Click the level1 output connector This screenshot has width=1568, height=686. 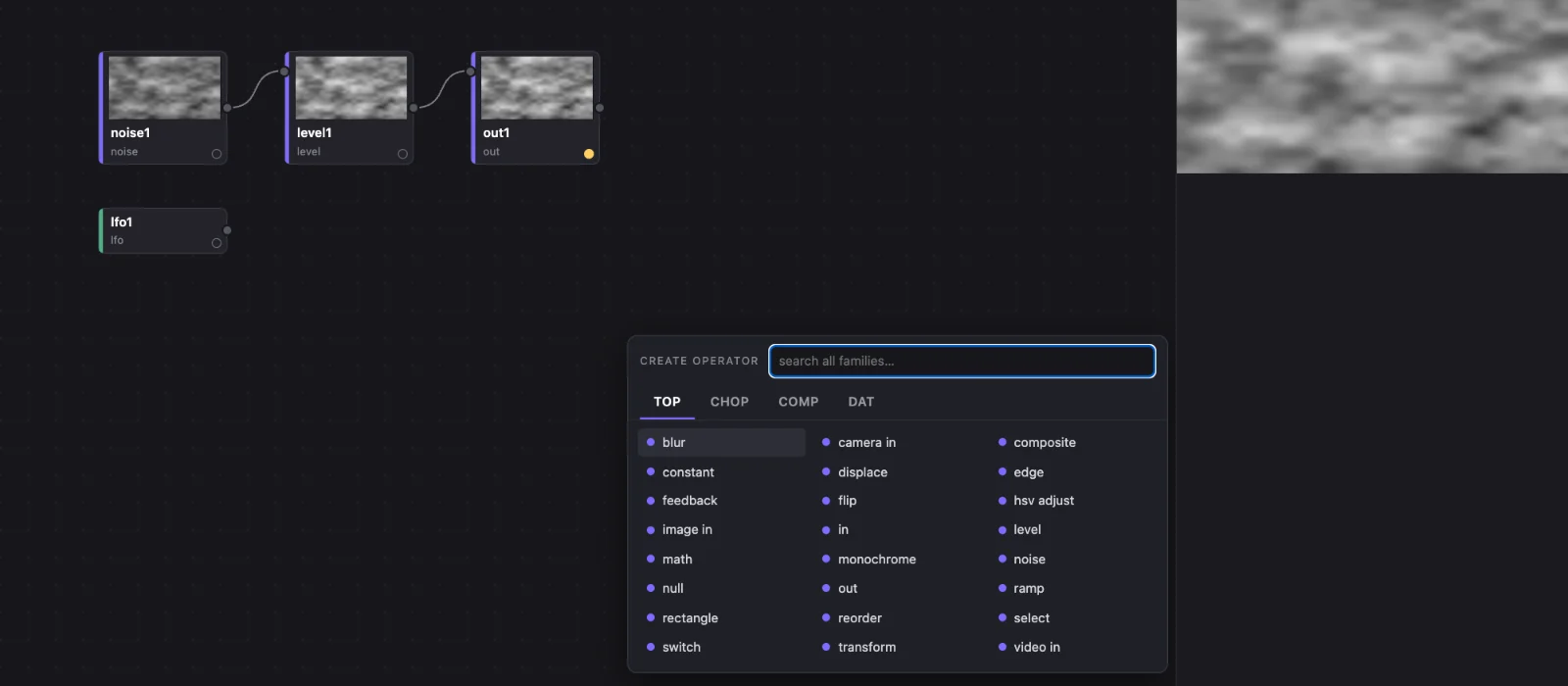[414, 108]
